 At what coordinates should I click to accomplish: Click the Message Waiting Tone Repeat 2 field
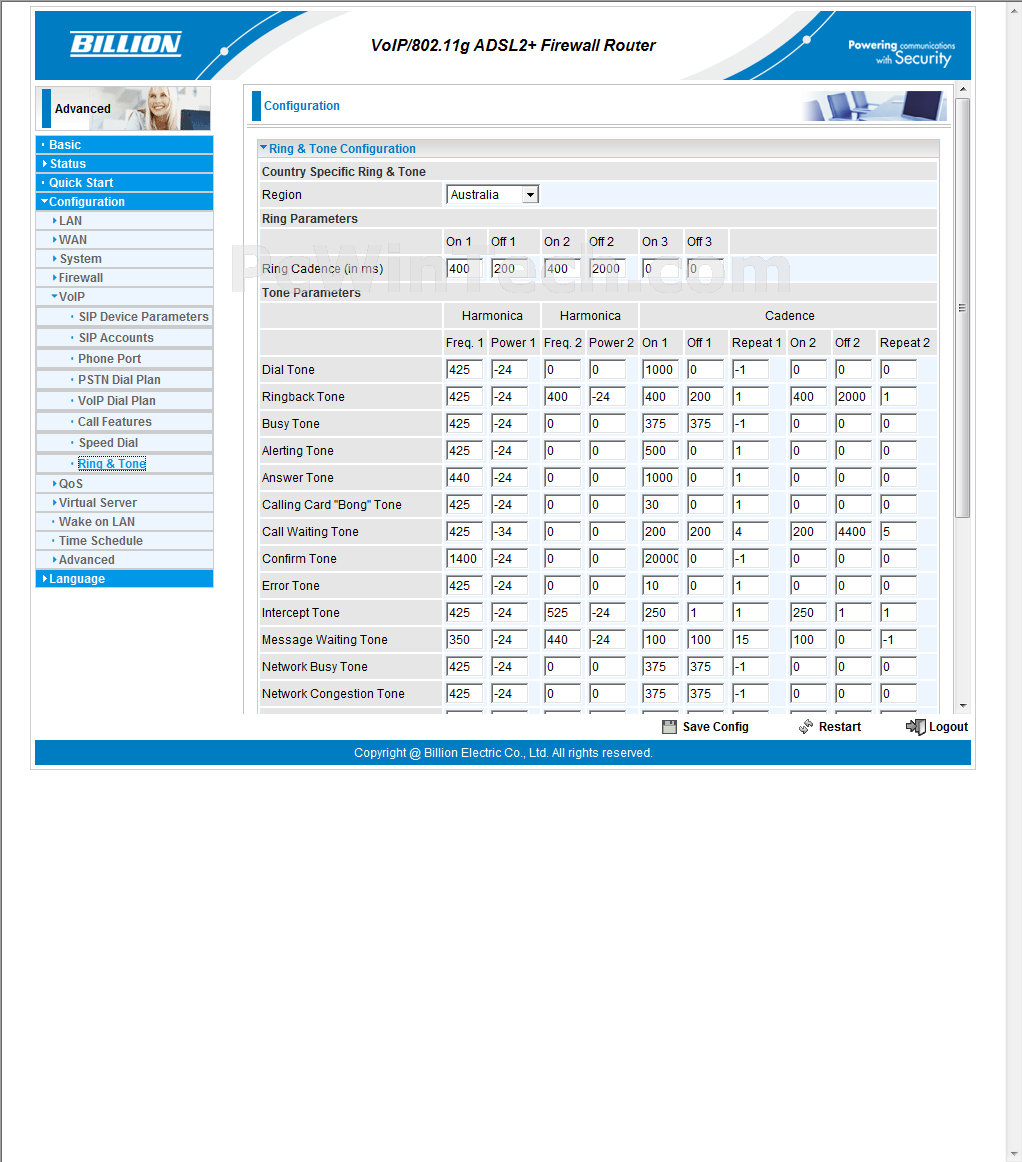tap(898, 640)
